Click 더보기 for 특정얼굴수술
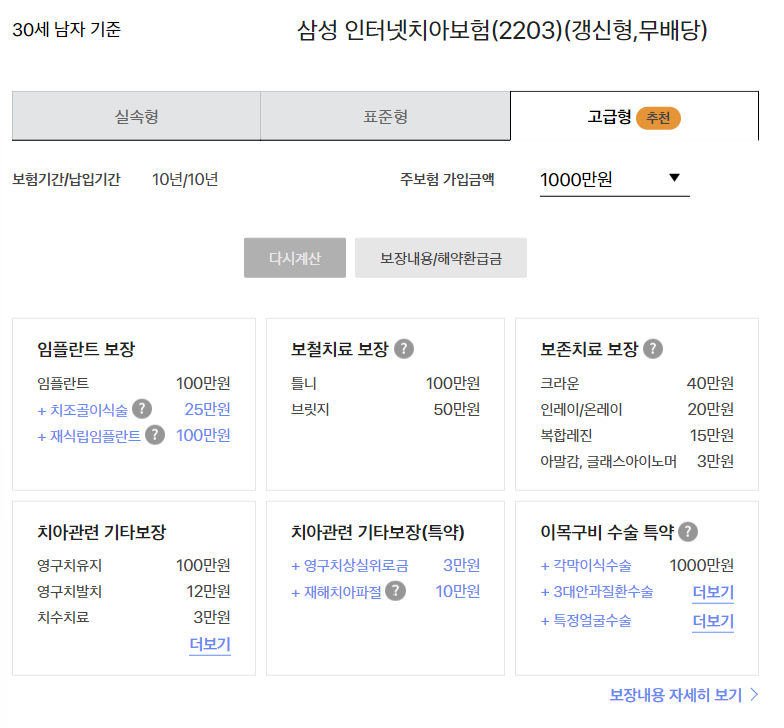 [x=713, y=622]
